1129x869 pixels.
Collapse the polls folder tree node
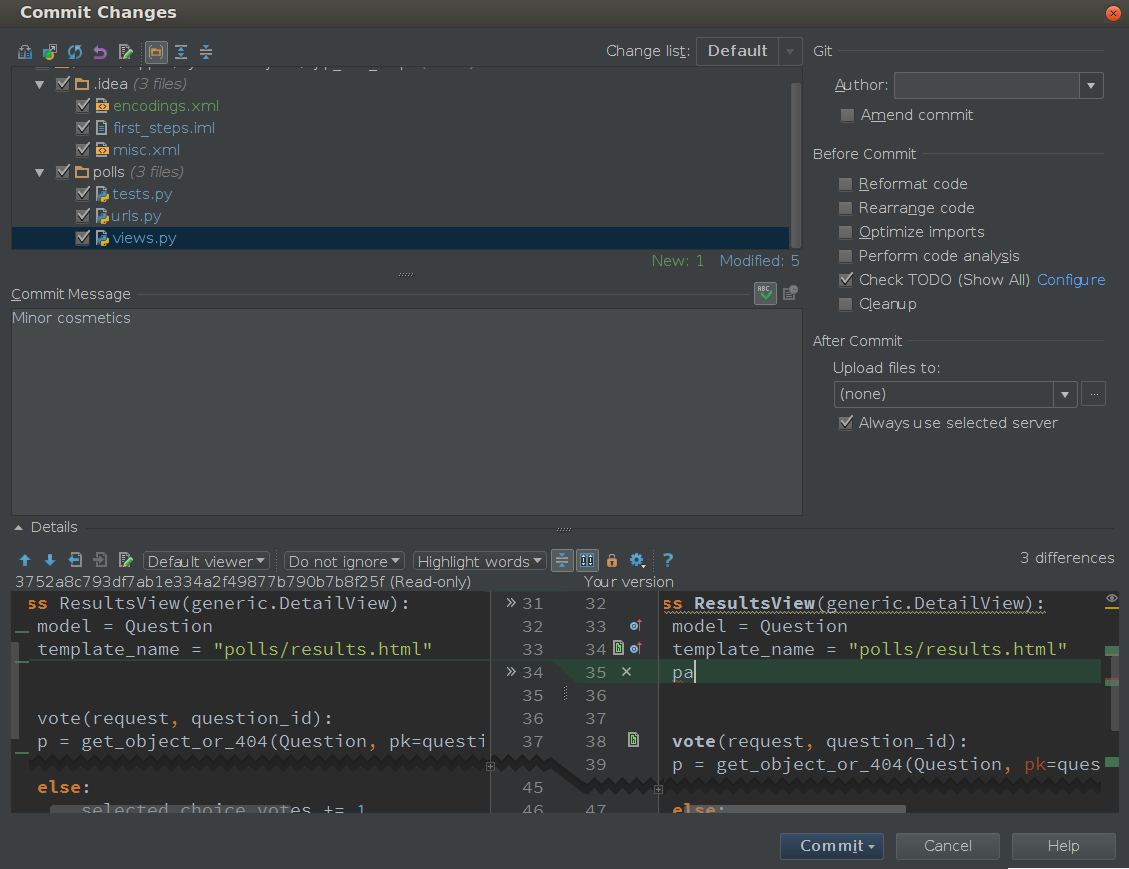40,172
